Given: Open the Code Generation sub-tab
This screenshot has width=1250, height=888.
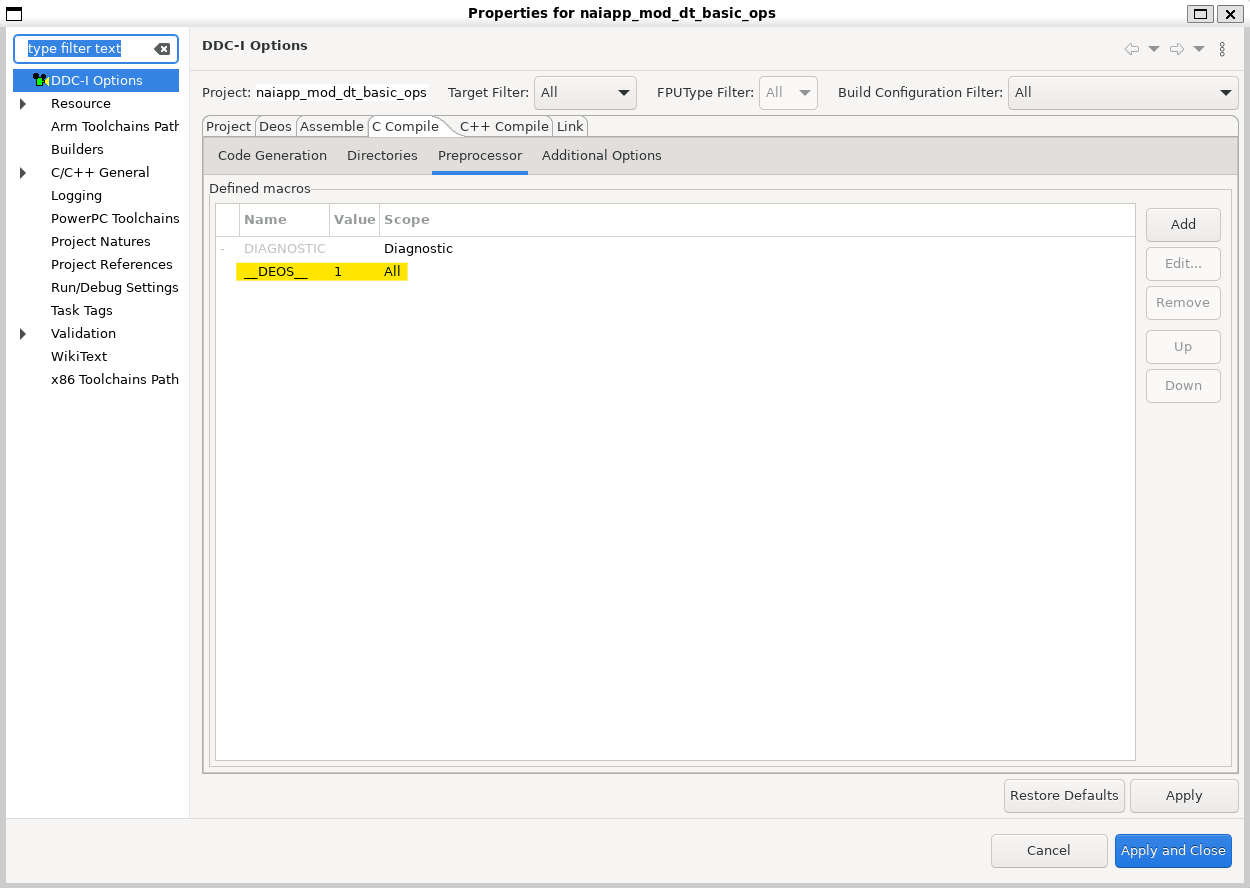Looking at the screenshot, I should click(272, 156).
